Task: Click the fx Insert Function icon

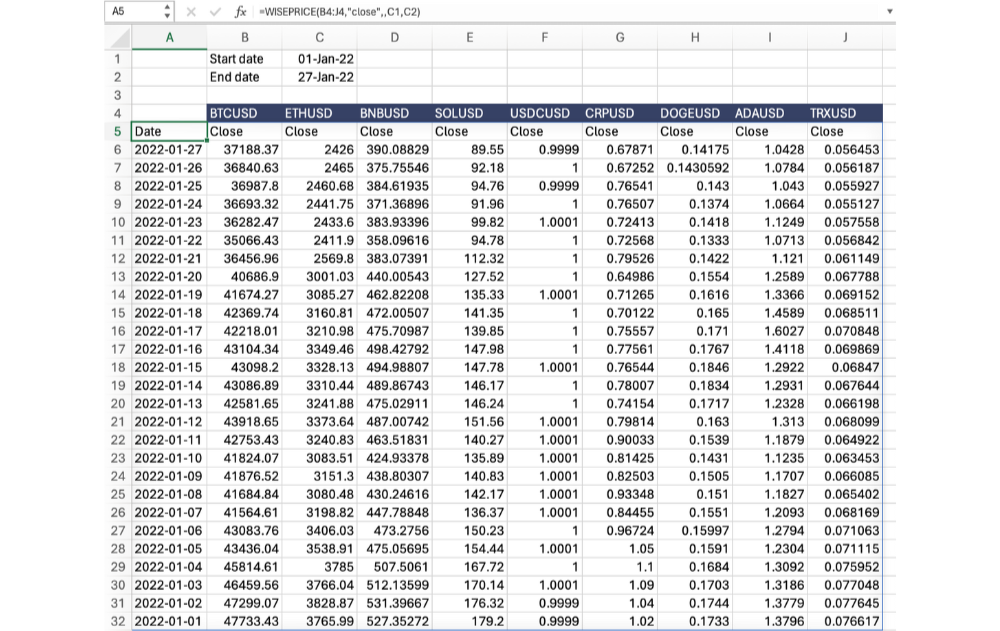Action: click(x=240, y=11)
